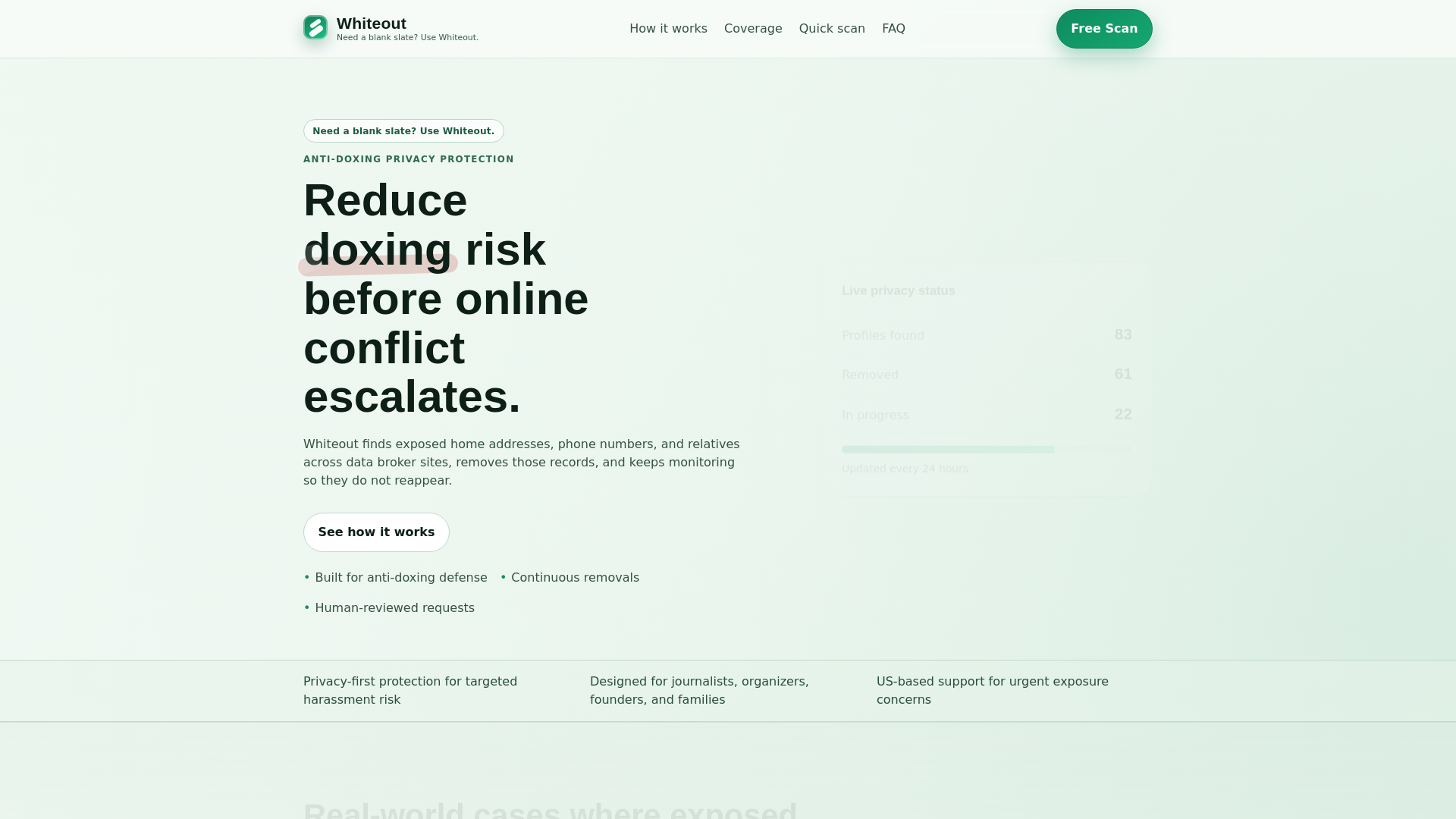Click "US-based support for urgent exposure concerns" text
This screenshot has height=819, width=1456.
993,691
